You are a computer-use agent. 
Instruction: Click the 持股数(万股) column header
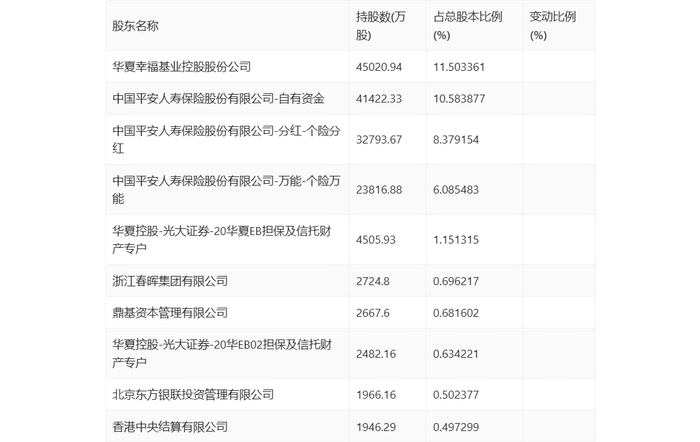[x=381, y=26]
